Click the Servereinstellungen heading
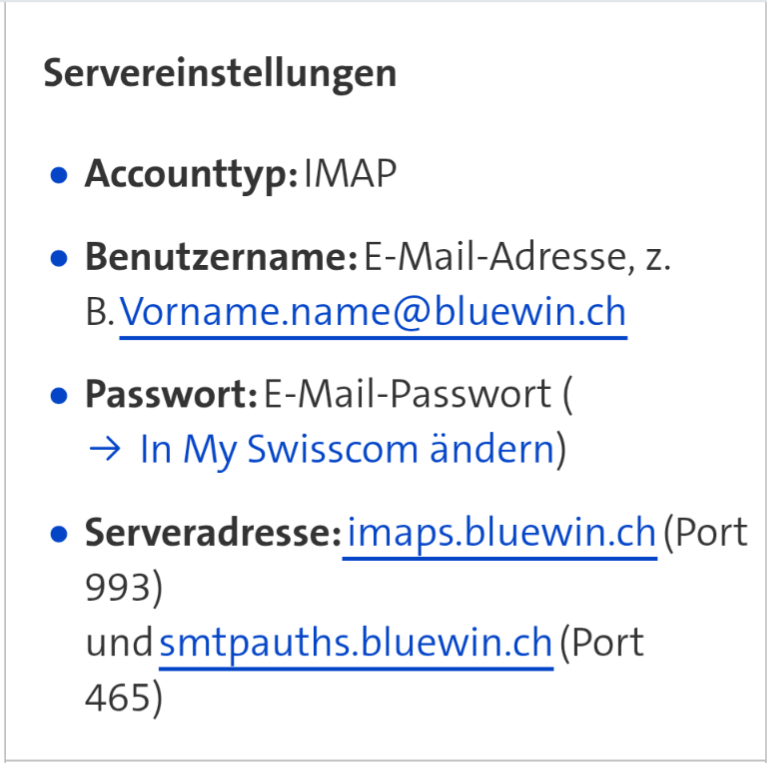 219,74
